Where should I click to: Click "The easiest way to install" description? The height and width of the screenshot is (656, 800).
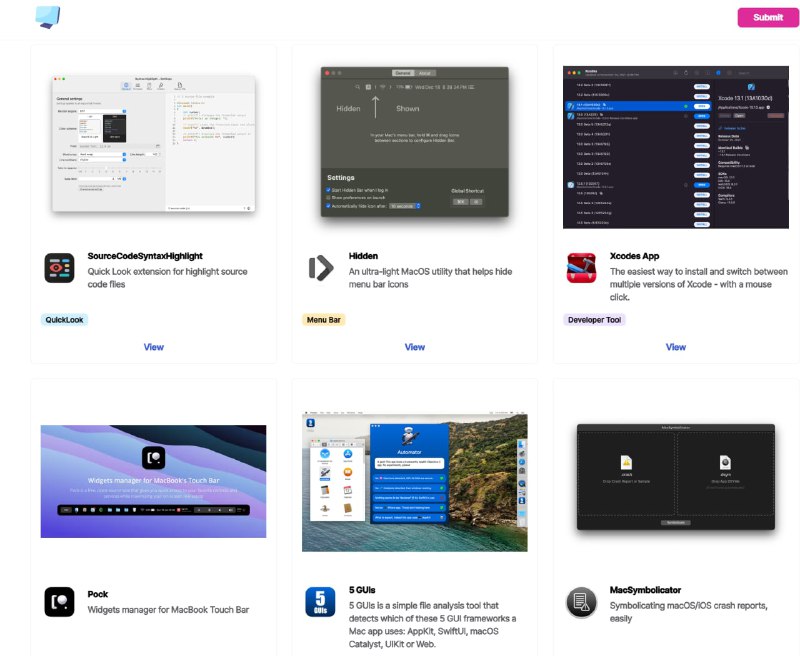tap(698, 284)
